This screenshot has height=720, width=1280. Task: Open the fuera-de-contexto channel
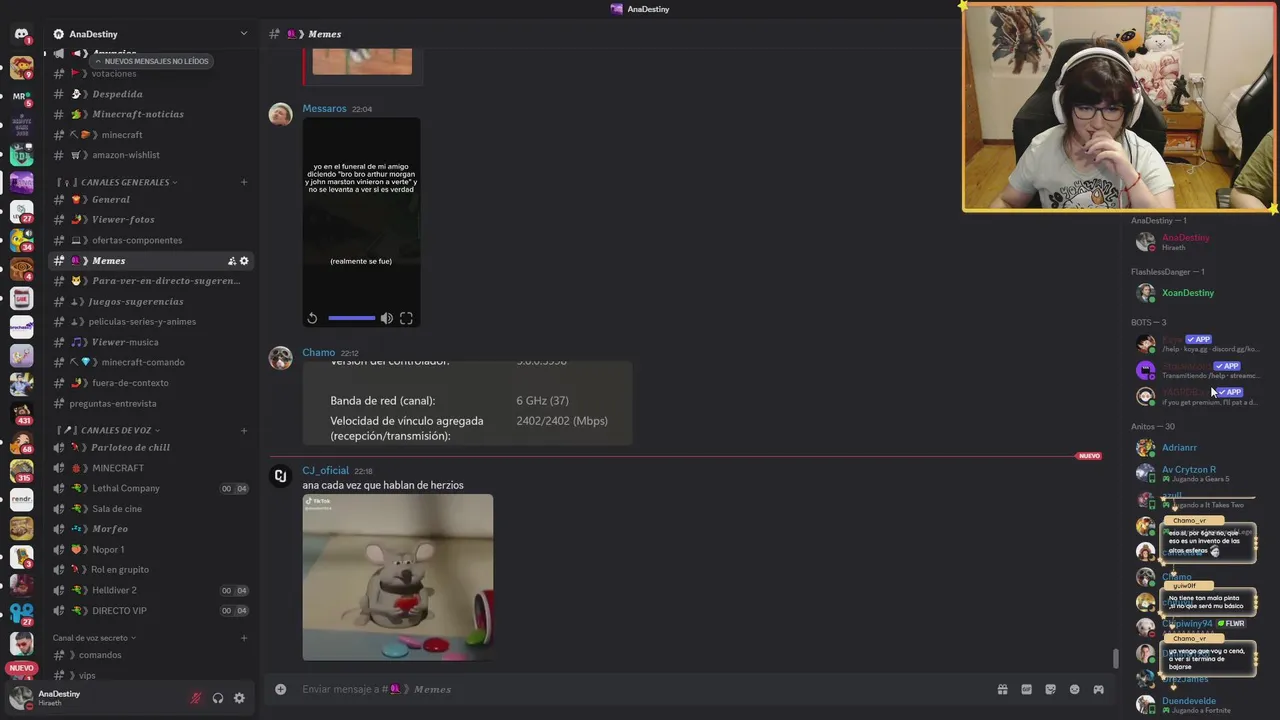pos(150,383)
